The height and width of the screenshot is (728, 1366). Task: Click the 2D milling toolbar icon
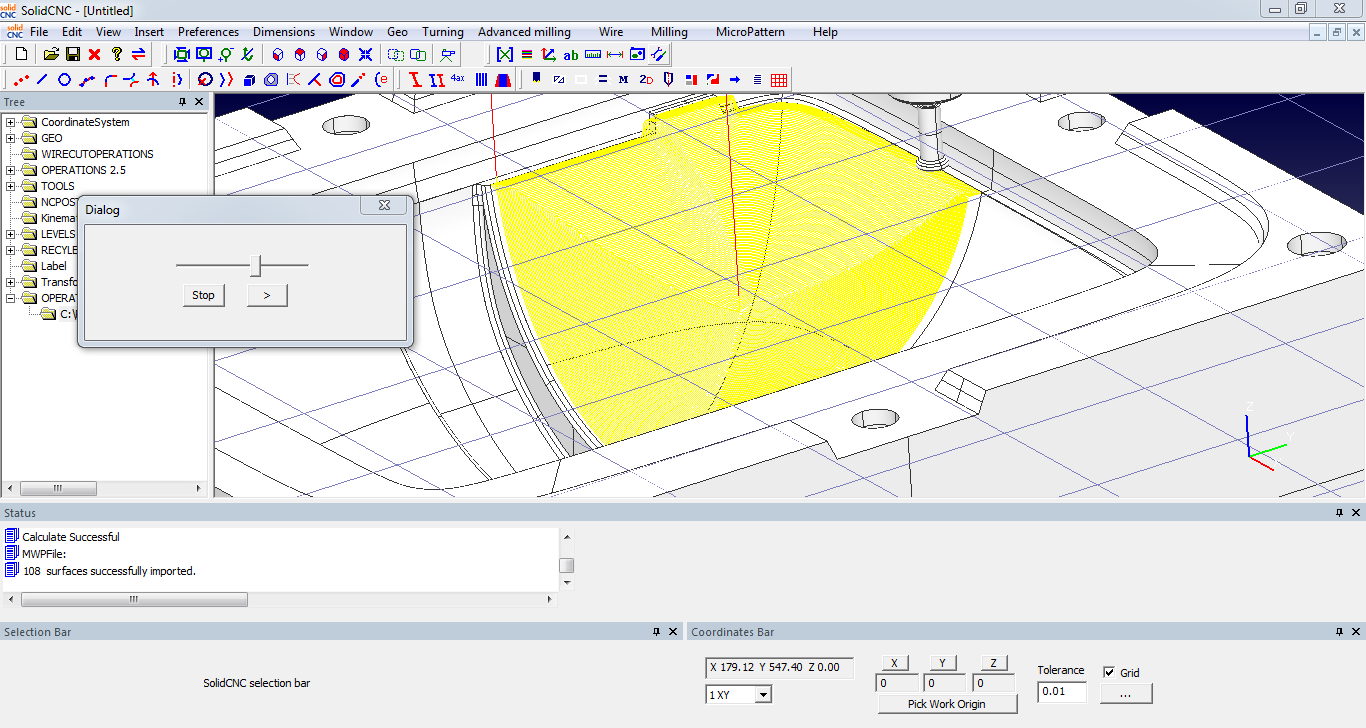tap(646, 80)
